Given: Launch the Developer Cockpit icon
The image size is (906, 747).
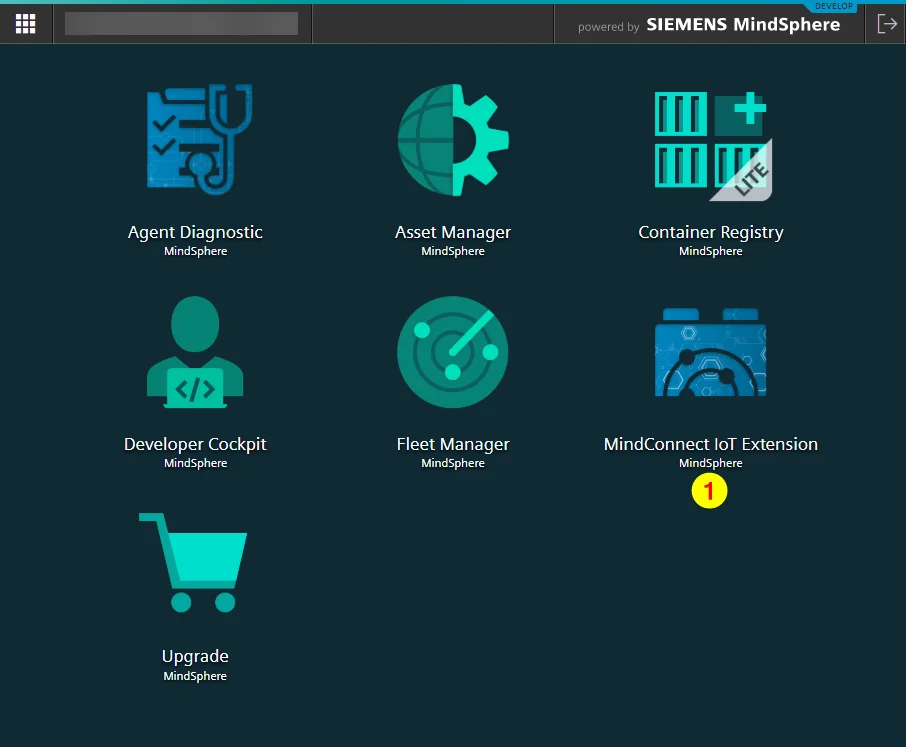Looking at the screenshot, I should coord(195,352).
